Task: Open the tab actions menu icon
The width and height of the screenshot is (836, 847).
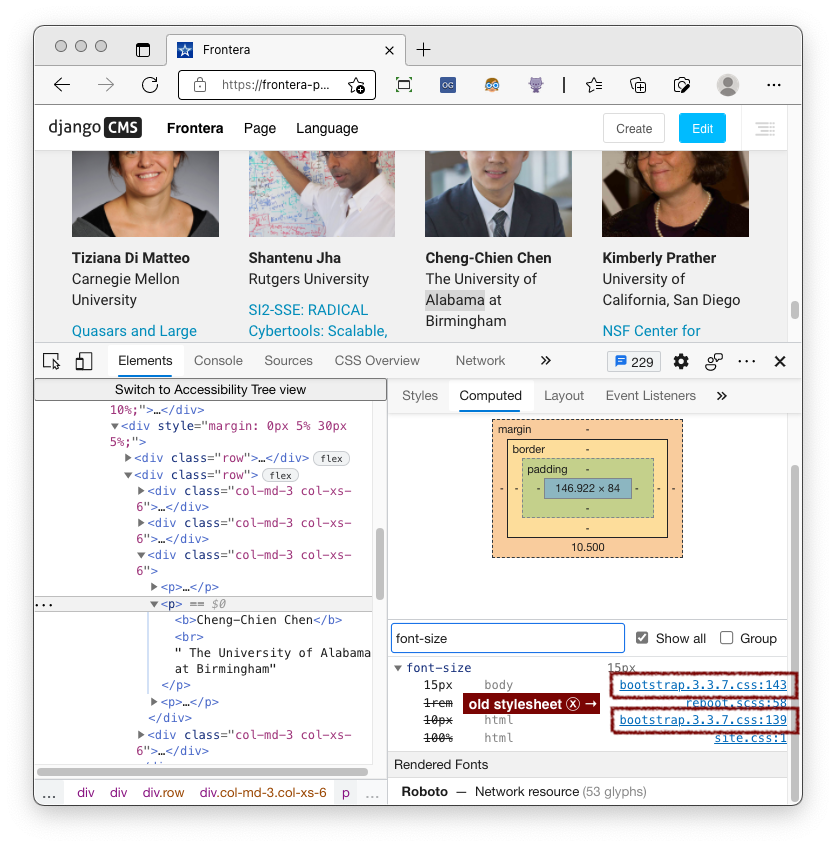Action: coord(143,50)
